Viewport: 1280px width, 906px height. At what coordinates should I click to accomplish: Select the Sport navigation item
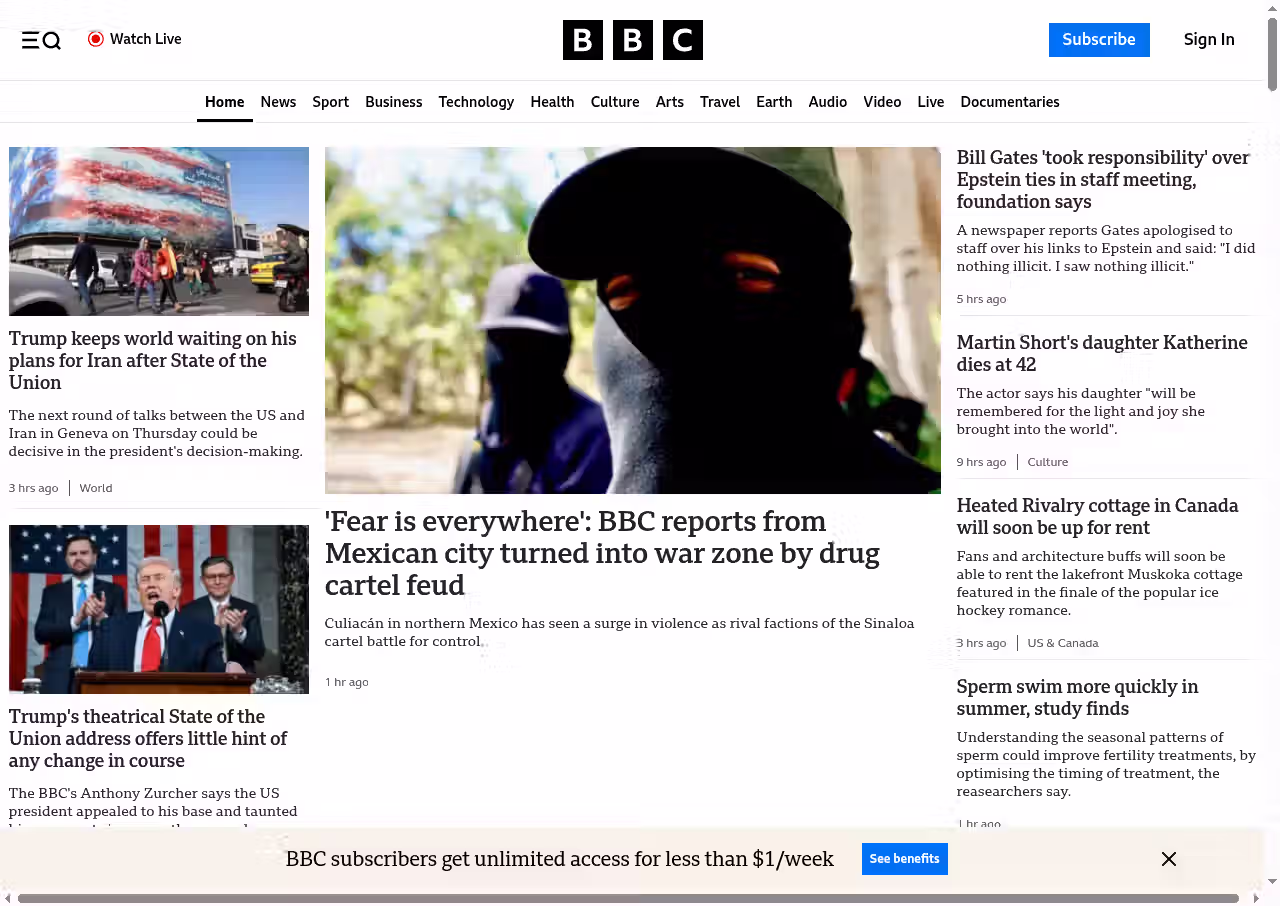coord(330,102)
